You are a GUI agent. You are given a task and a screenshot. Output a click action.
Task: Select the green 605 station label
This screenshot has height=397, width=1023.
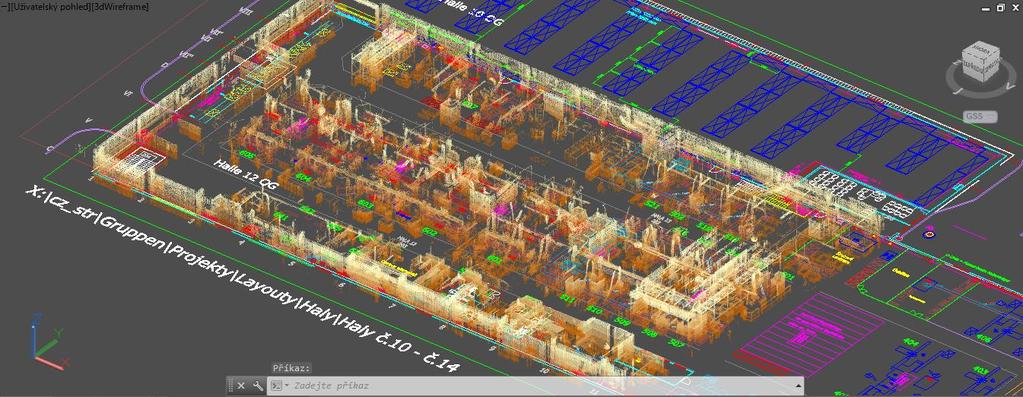(x=247, y=154)
